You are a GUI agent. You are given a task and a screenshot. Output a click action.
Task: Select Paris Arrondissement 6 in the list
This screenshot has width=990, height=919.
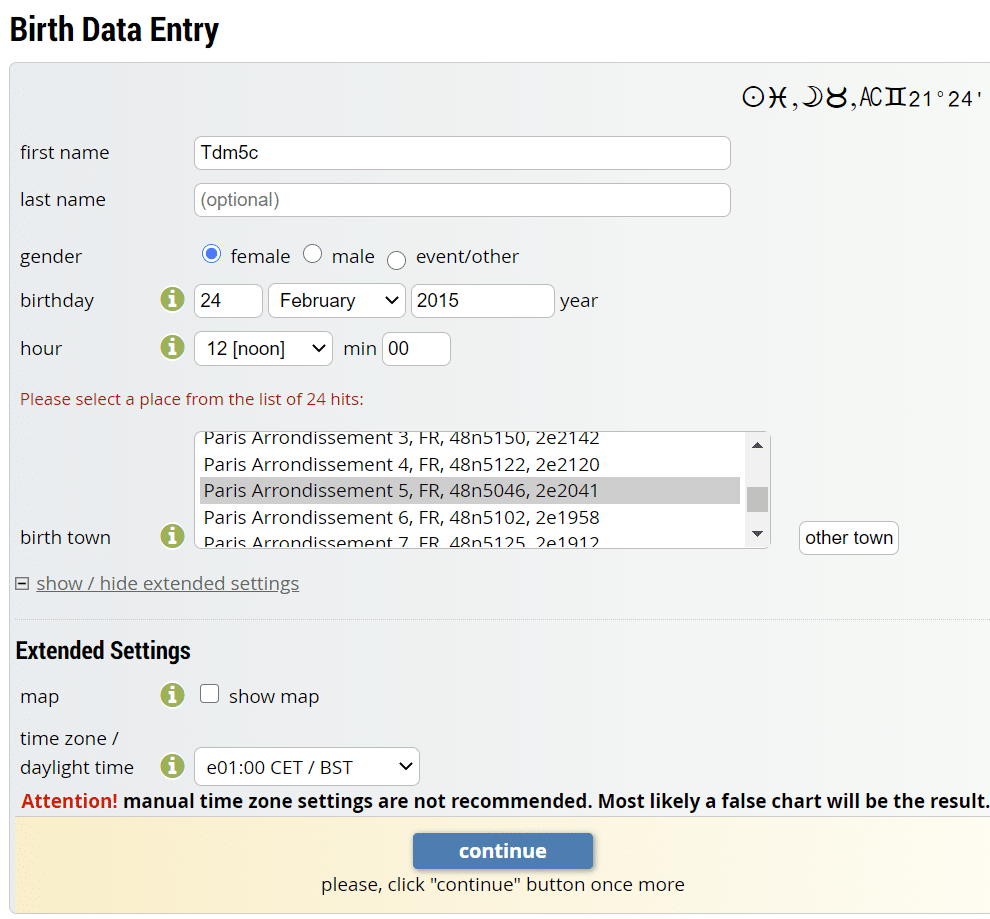[x=470, y=518]
